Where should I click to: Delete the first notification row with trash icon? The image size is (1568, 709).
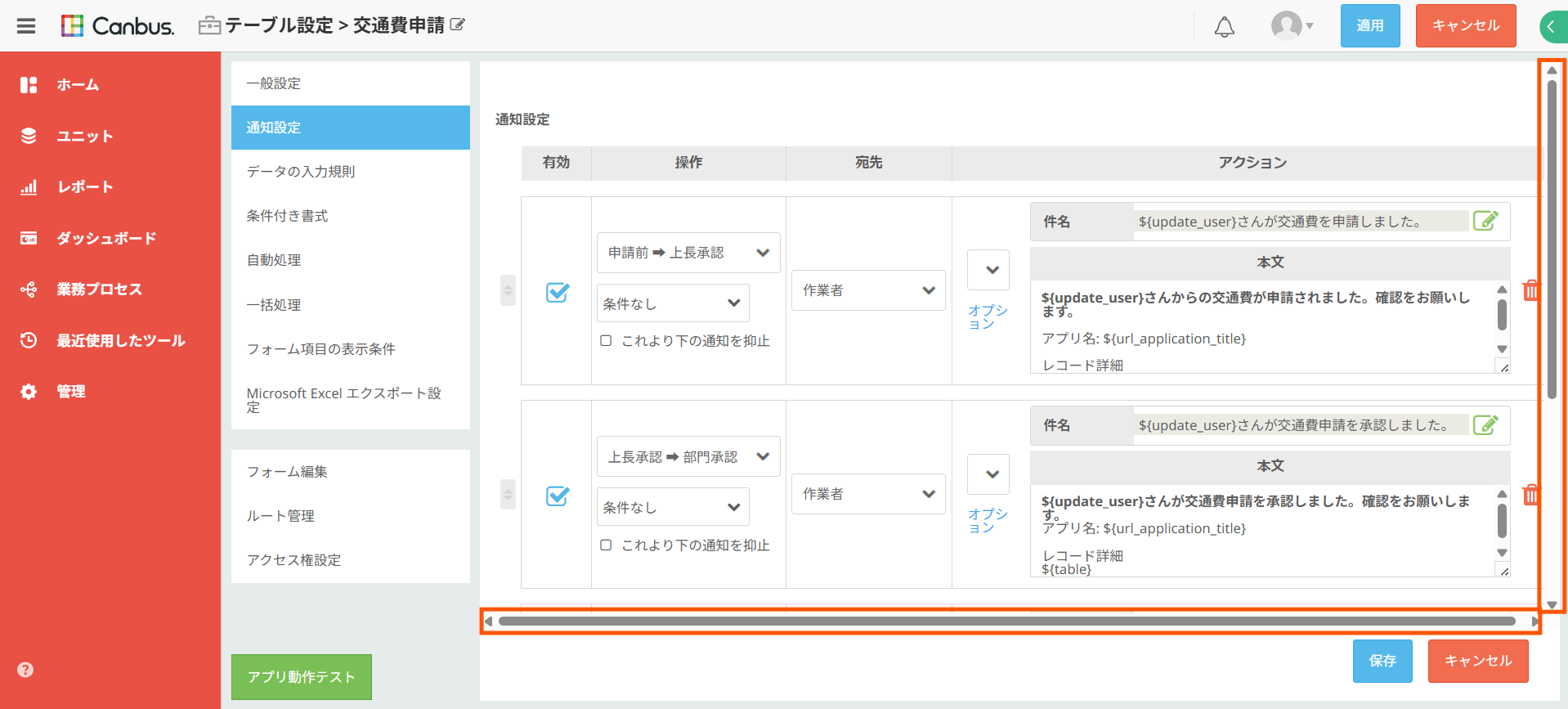click(x=1530, y=289)
